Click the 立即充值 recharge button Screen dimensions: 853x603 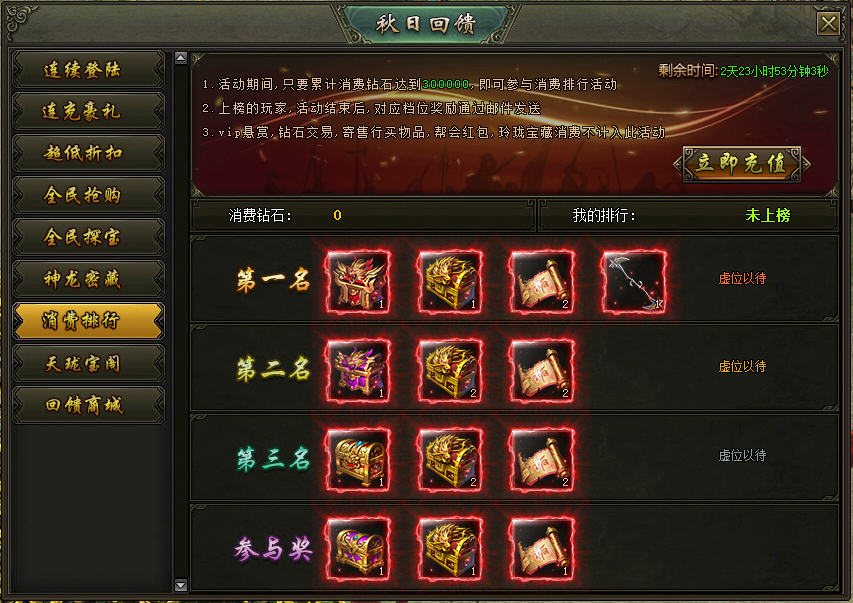741,163
